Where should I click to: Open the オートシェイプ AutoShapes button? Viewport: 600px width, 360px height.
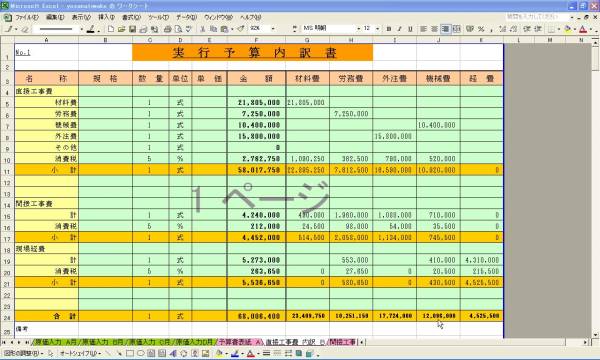tap(80, 353)
